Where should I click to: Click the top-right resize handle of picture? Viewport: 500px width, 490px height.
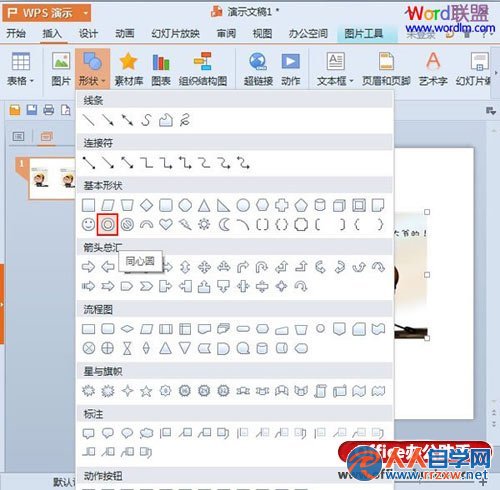click(x=427, y=212)
